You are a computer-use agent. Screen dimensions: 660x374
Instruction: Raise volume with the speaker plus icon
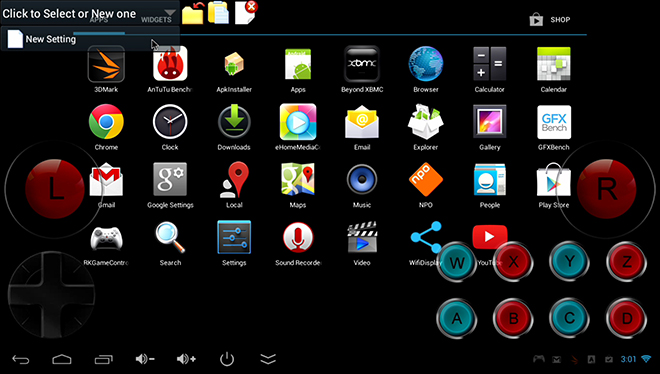click(186, 359)
